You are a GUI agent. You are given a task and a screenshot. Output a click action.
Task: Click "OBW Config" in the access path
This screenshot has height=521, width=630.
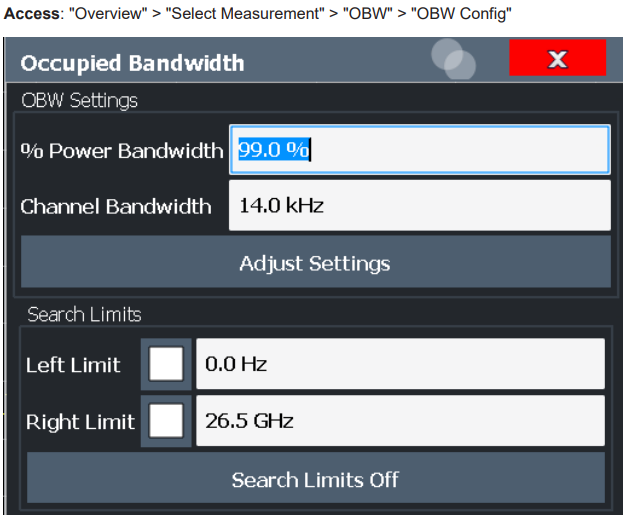pos(461,14)
